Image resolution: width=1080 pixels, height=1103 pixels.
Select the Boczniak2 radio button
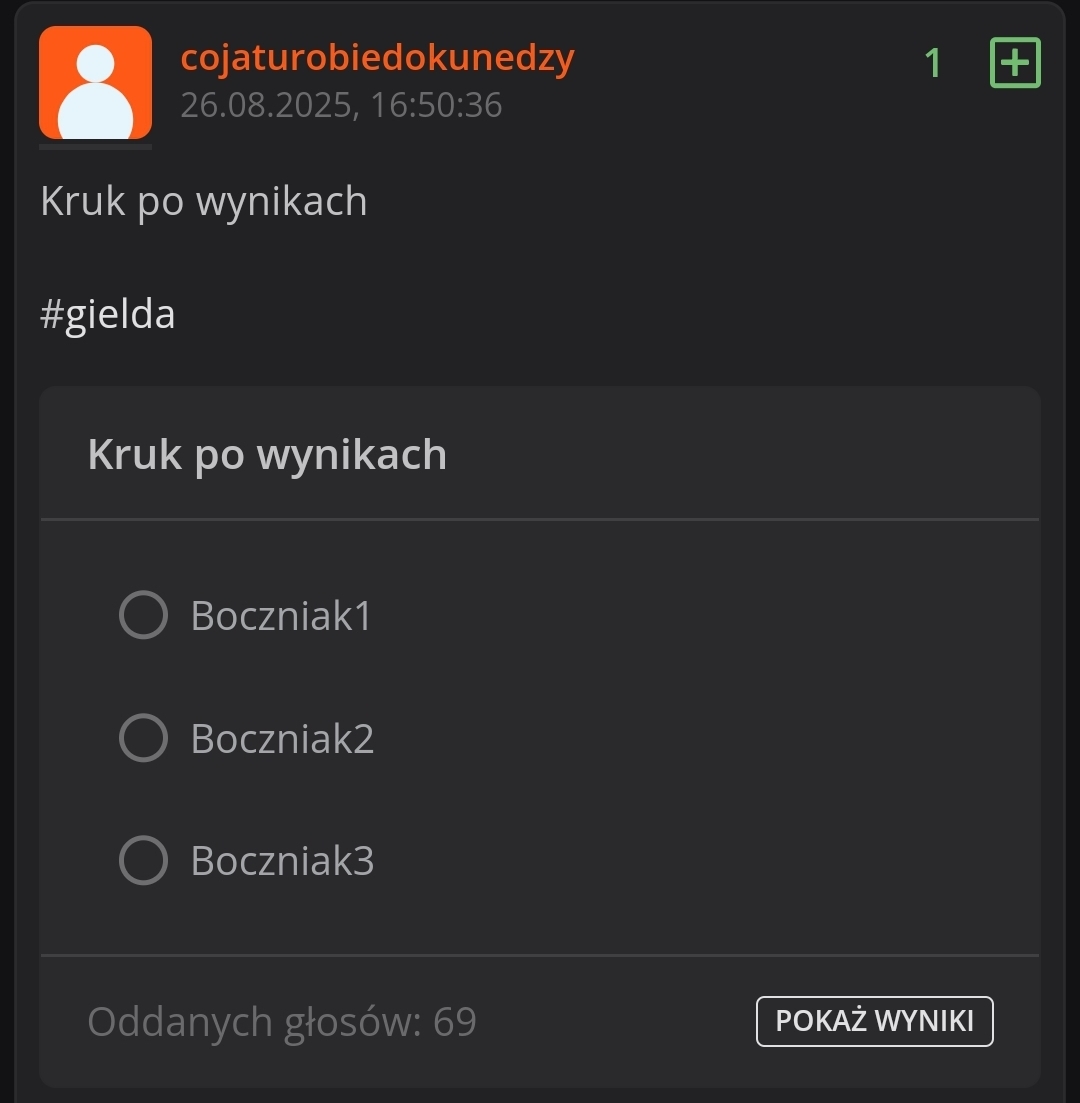click(x=143, y=738)
